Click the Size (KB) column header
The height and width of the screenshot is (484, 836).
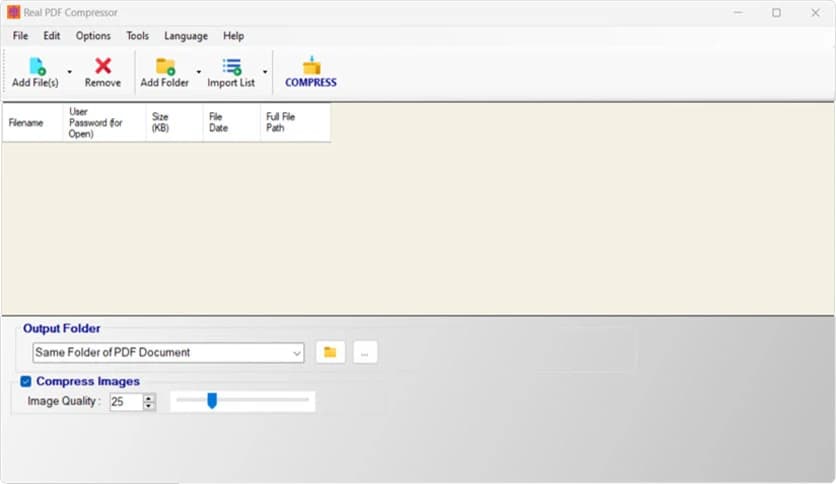pos(174,123)
